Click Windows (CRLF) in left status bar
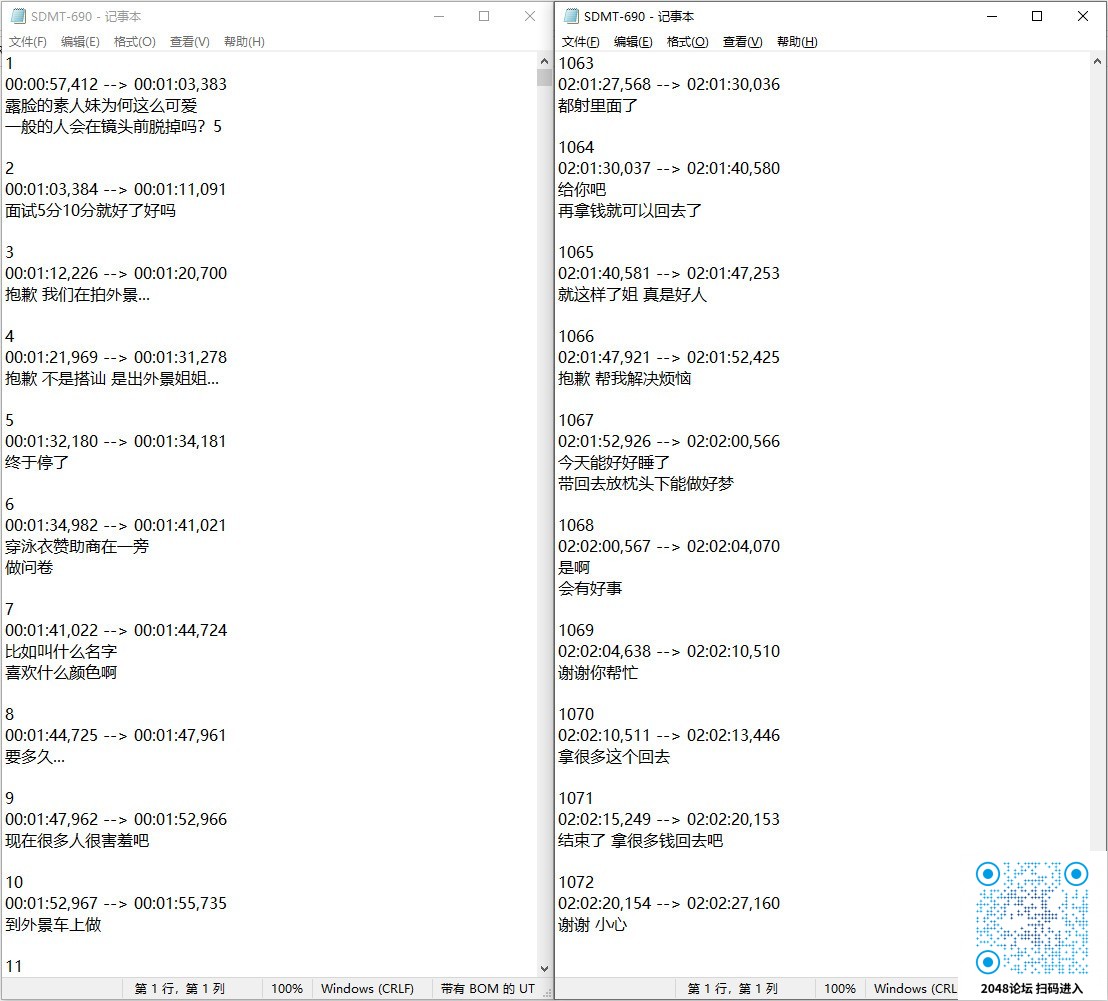1108x1001 pixels. 367,989
